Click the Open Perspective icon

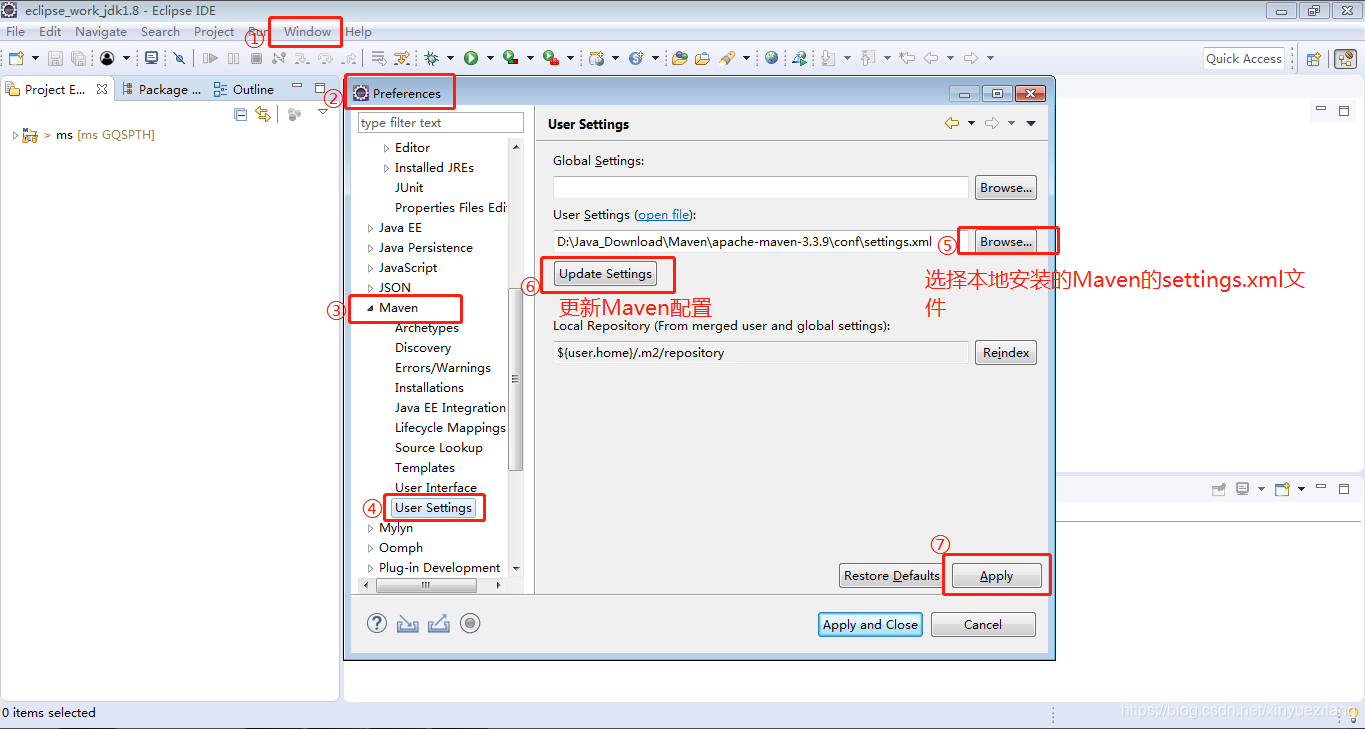[1314, 58]
